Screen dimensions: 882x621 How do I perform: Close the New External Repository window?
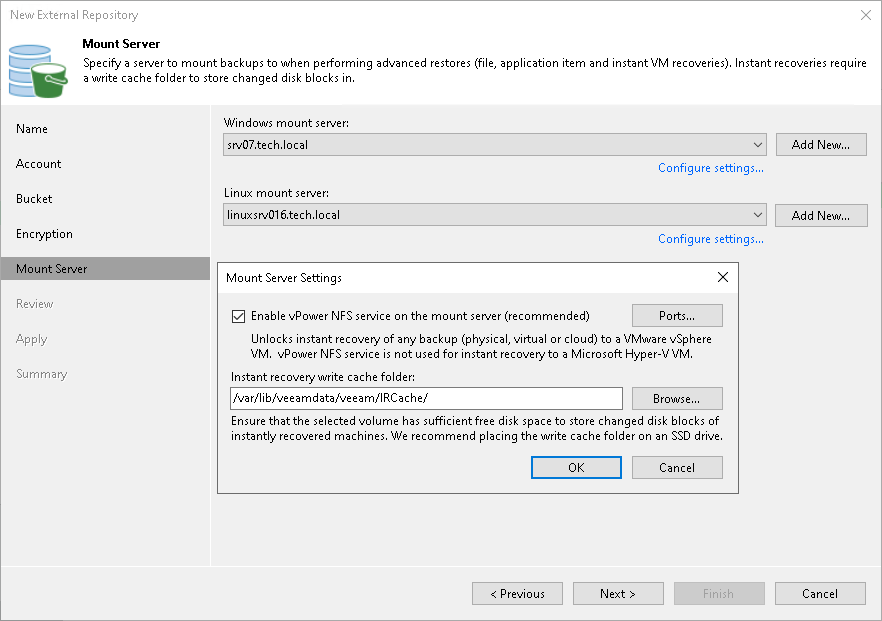pos(866,15)
